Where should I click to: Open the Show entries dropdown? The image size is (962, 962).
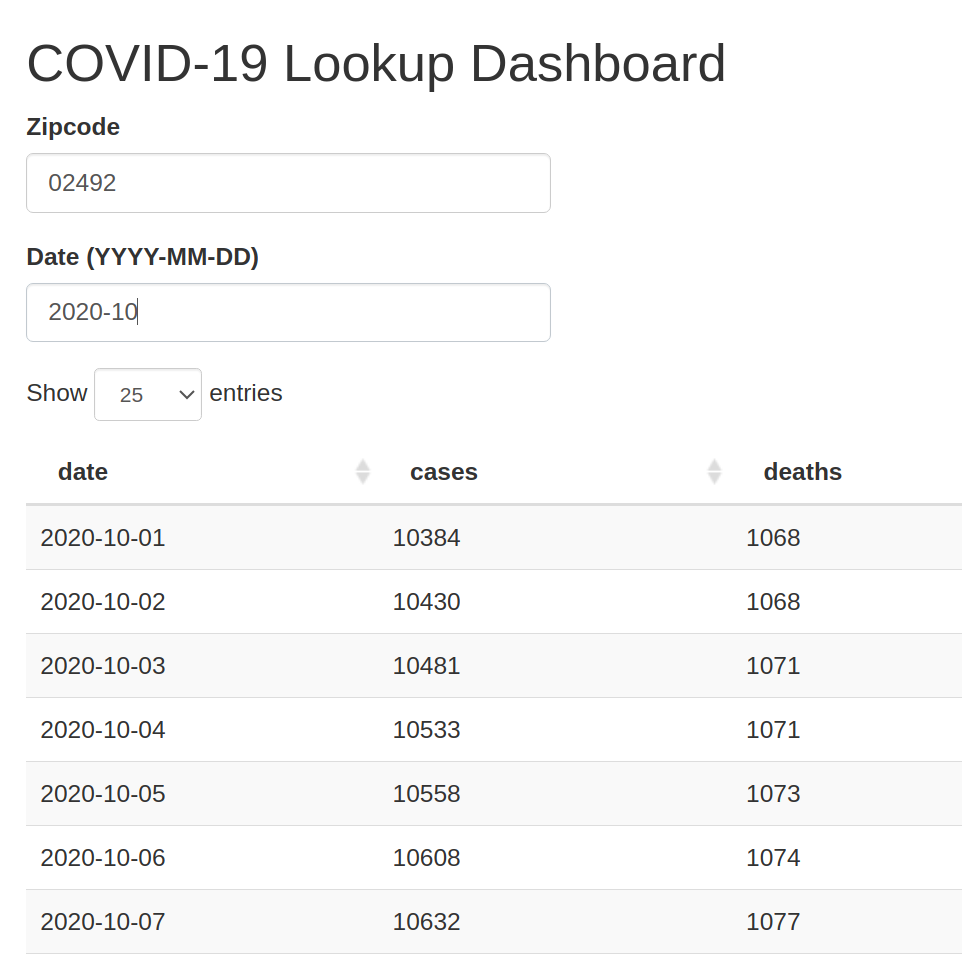point(148,395)
